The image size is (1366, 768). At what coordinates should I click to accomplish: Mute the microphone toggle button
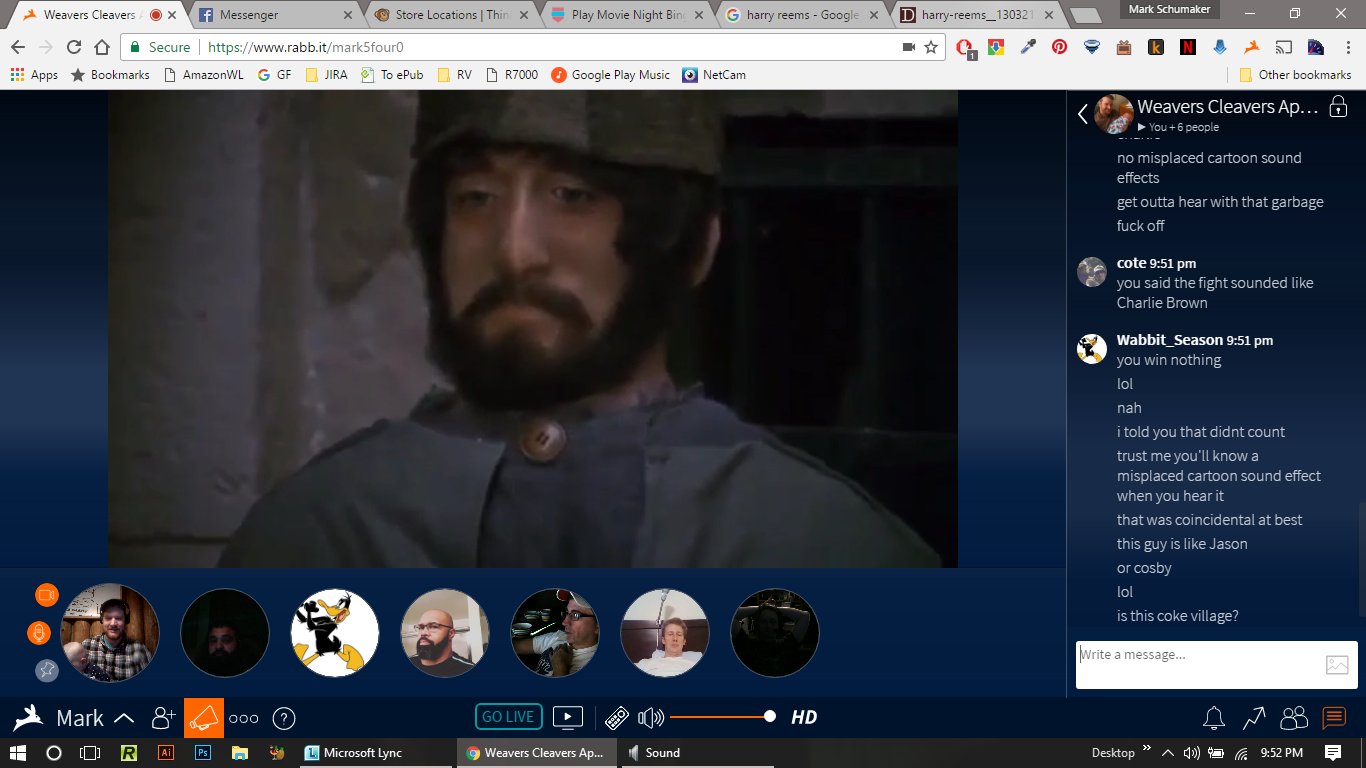tap(39, 633)
